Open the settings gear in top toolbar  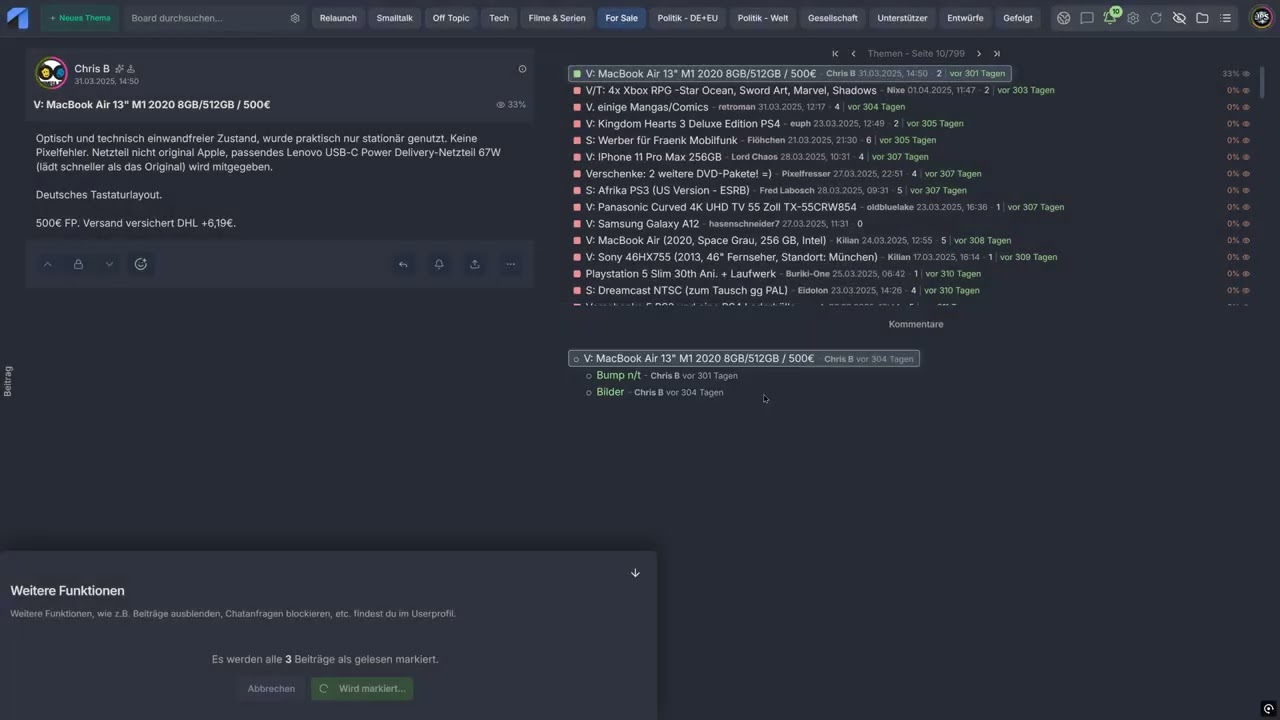pyautogui.click(x=1133, y=18)
